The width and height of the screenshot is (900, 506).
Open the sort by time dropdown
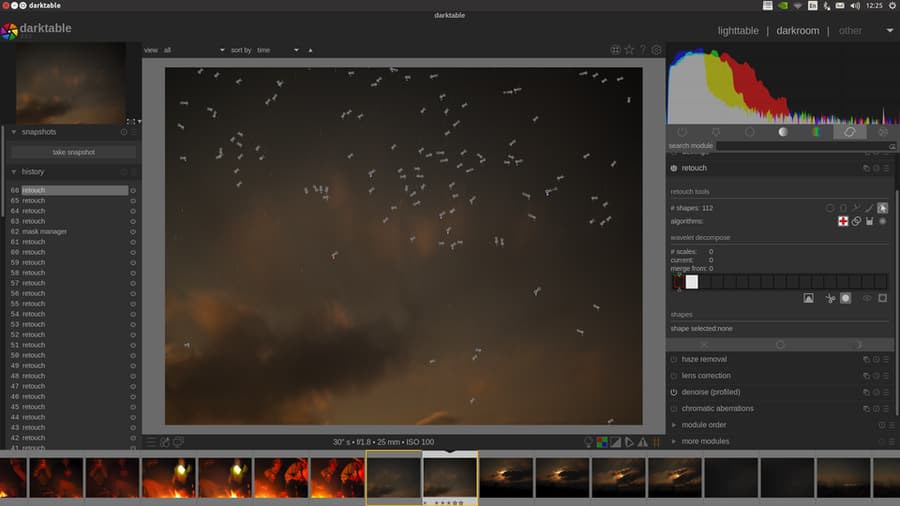pos(278,50)
